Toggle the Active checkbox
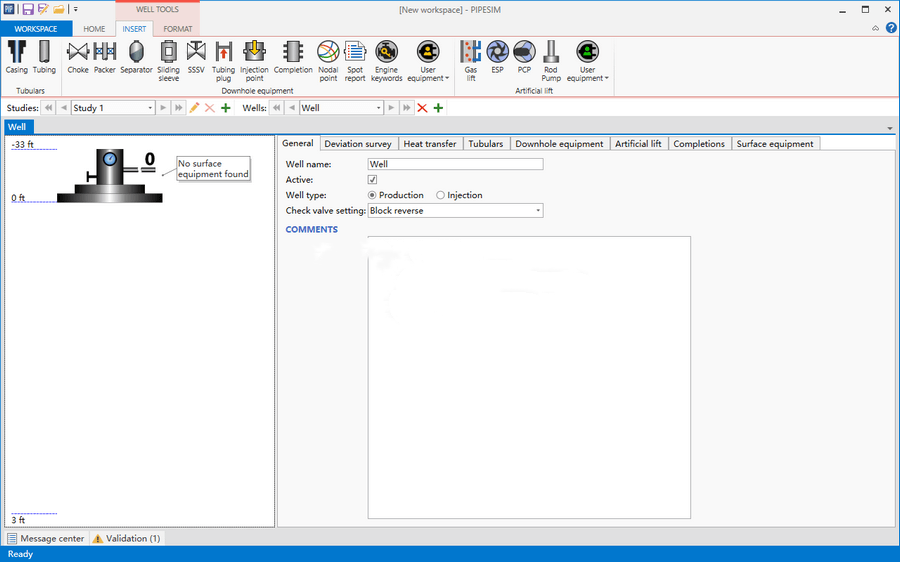Image resolution: width=900 pixels, height=562 pixels. click(373, 180)
